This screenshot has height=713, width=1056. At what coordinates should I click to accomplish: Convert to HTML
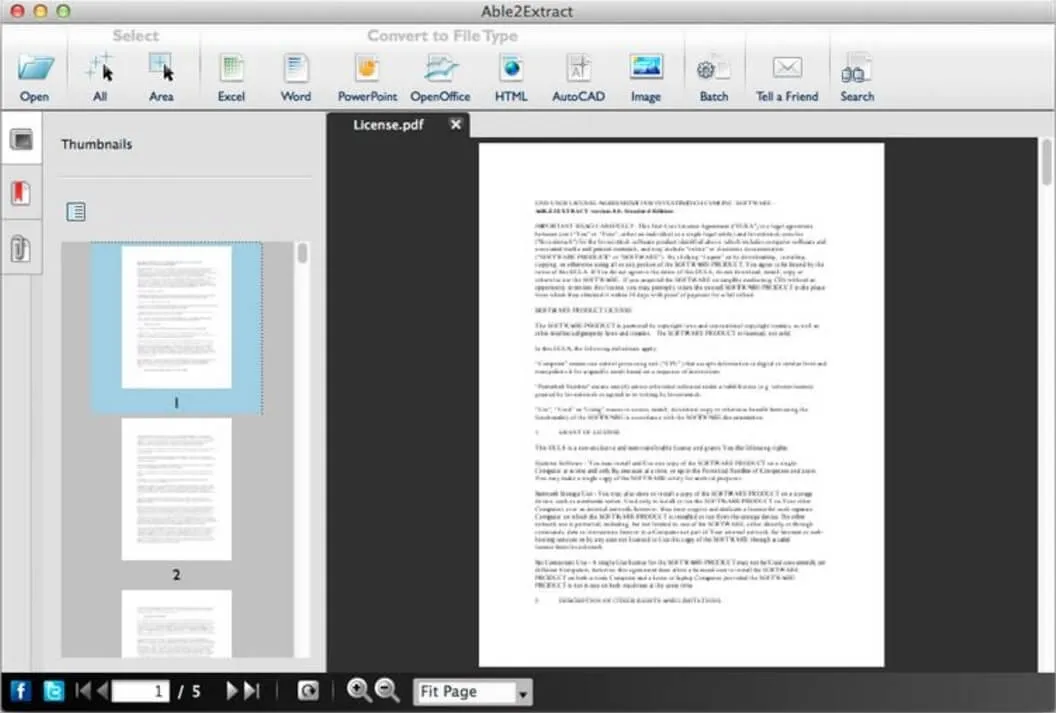coord(511,76)
